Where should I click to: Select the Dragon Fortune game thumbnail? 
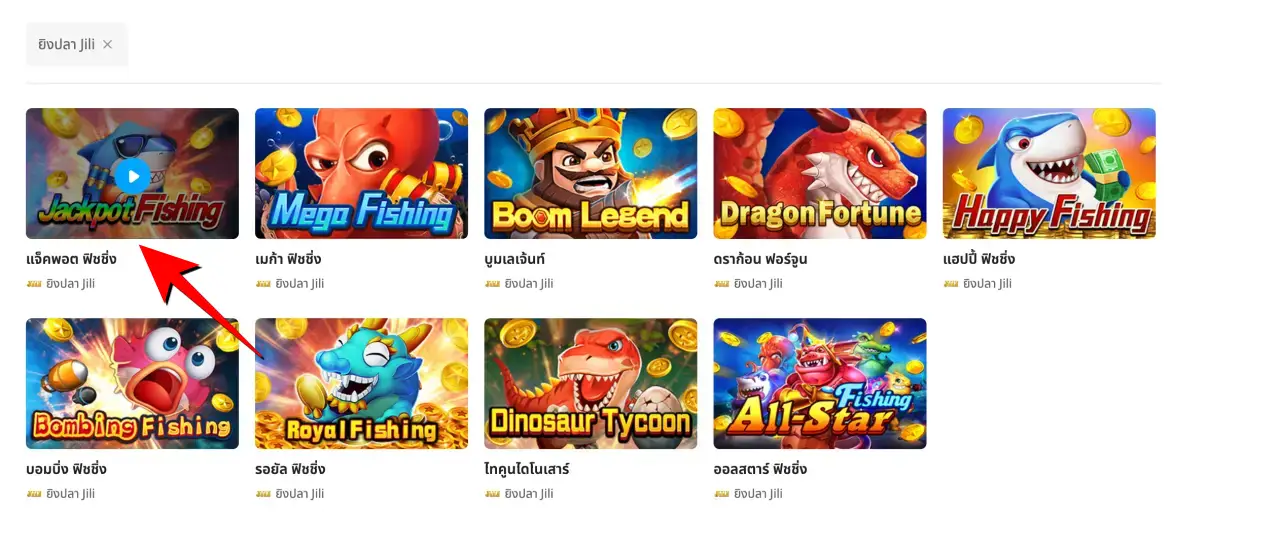pyautogui.click(x=820, y=173)
